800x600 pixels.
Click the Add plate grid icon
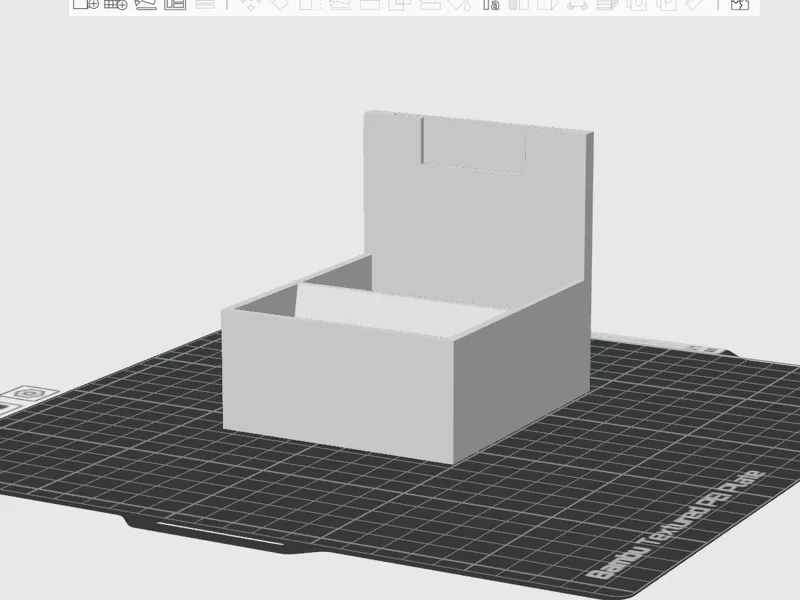tap(115, 4)
